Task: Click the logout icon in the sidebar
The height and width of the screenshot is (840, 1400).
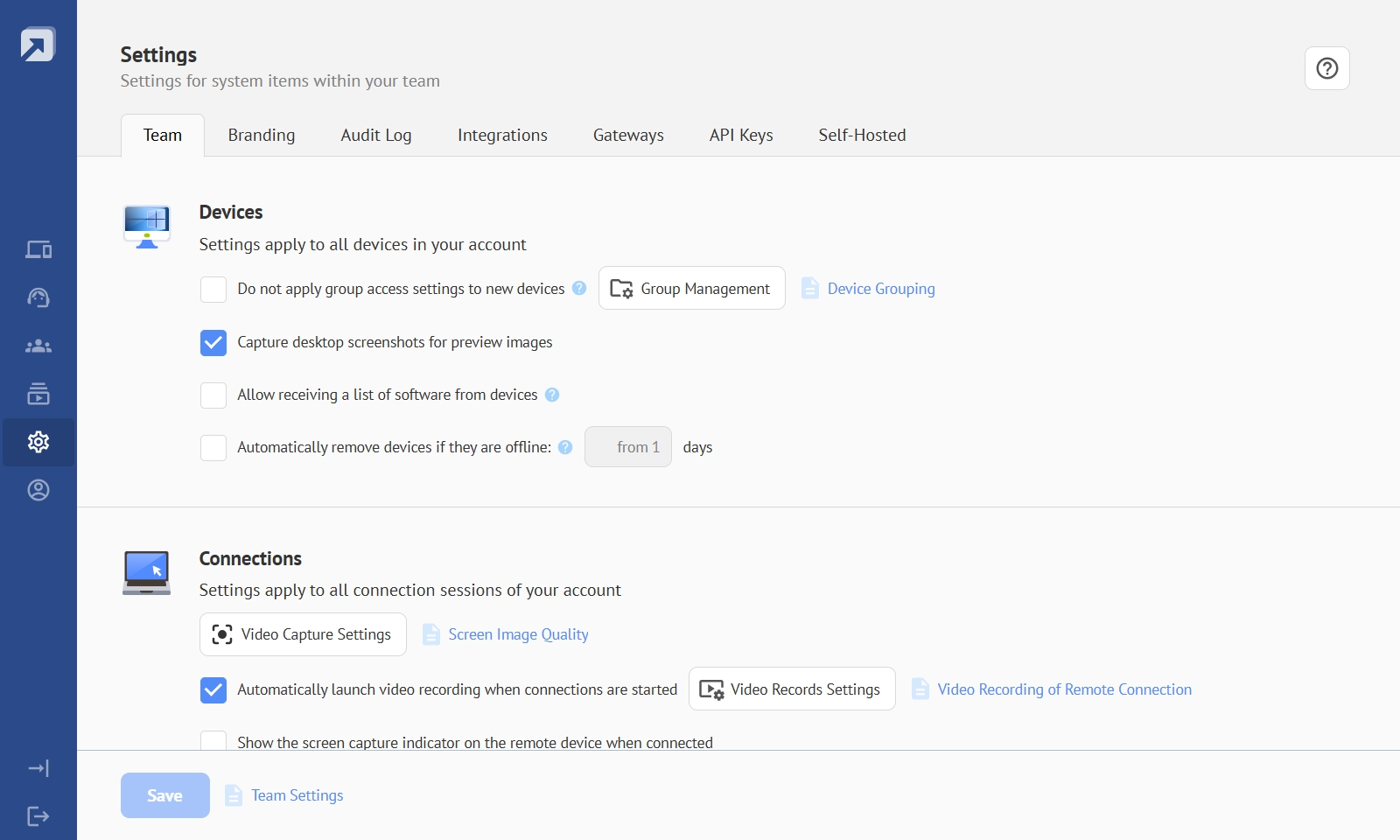Action: pos(38,816)
